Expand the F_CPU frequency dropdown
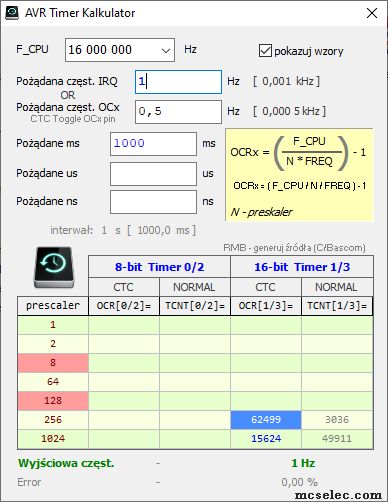Screen dimensions: 388x502 click(166, 50)
